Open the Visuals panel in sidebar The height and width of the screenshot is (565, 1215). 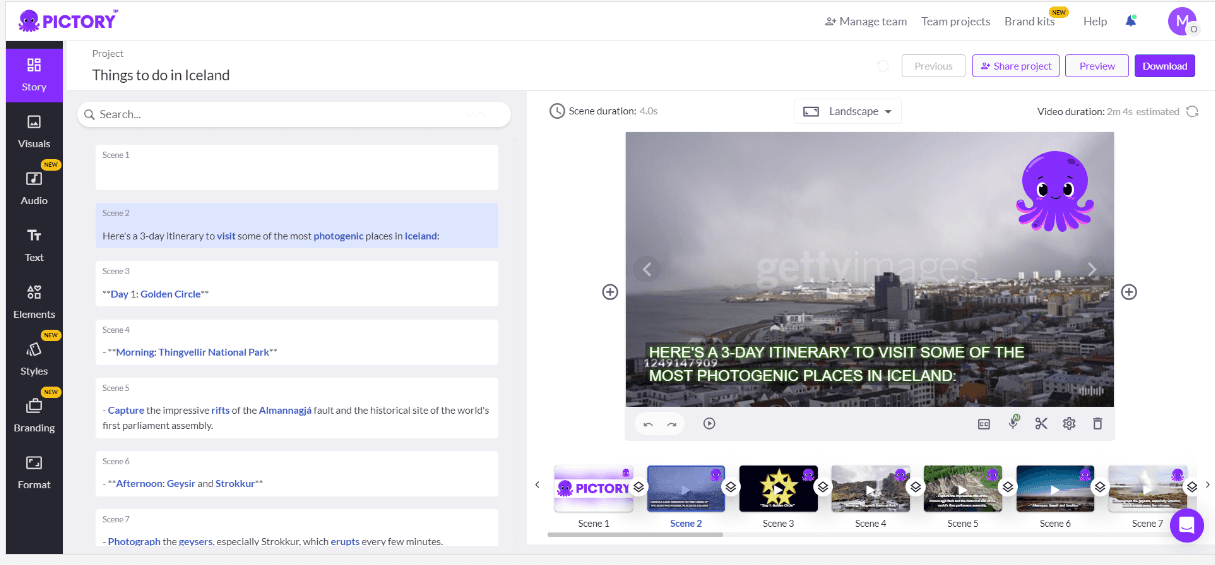click(x=34, y=131)
